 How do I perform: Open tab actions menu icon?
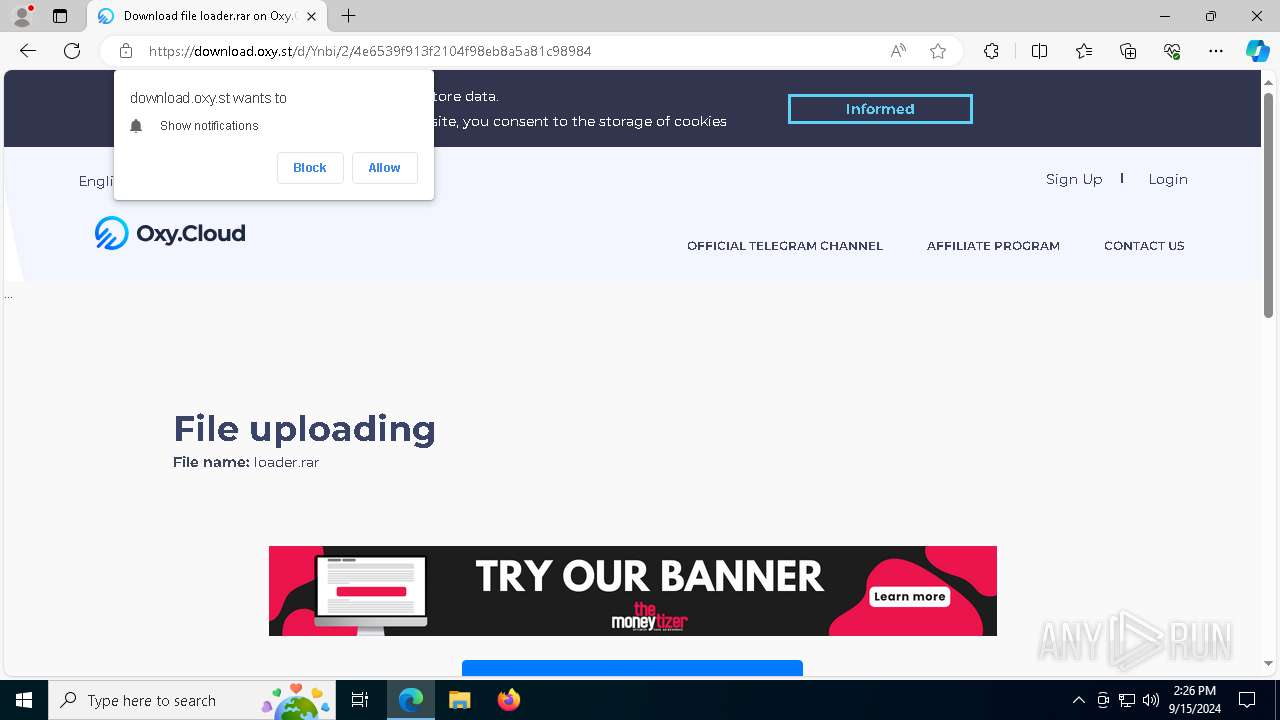(x=60, y=16)
